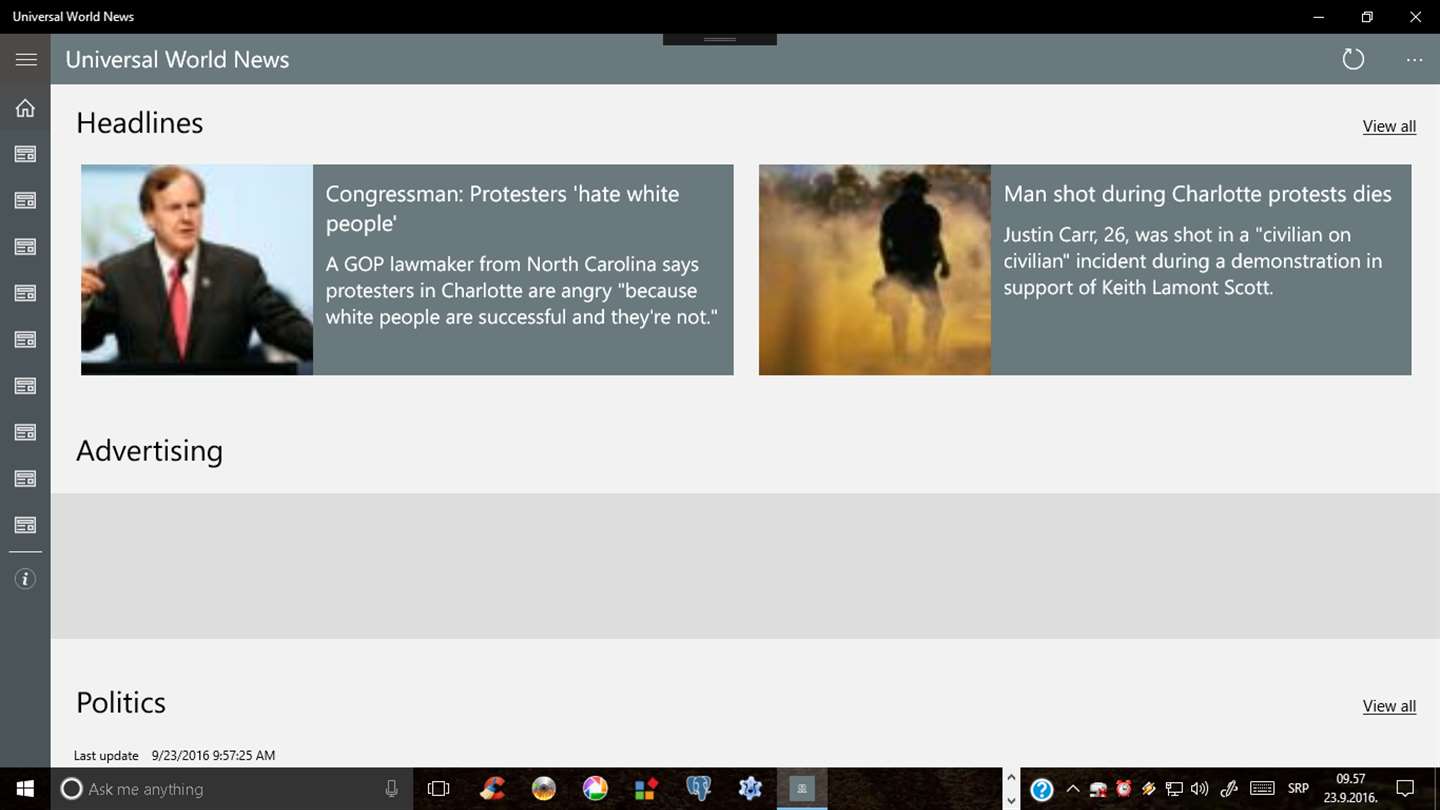Click the title bar drag handle at top center

pos(720,39)
